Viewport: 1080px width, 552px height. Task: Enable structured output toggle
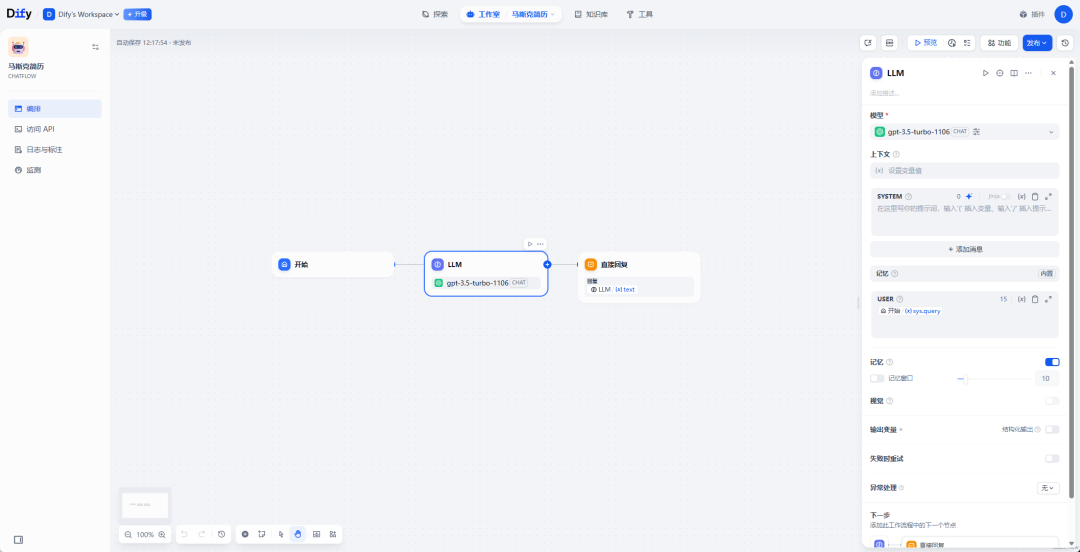1052,429
